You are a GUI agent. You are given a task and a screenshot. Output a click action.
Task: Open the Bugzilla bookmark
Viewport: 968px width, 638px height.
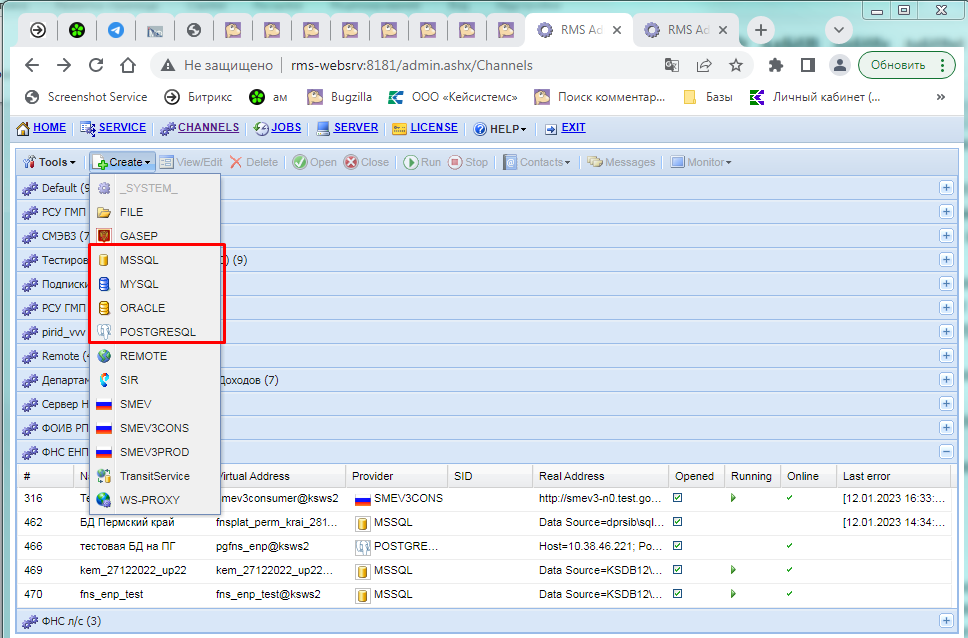coord(340,97)
